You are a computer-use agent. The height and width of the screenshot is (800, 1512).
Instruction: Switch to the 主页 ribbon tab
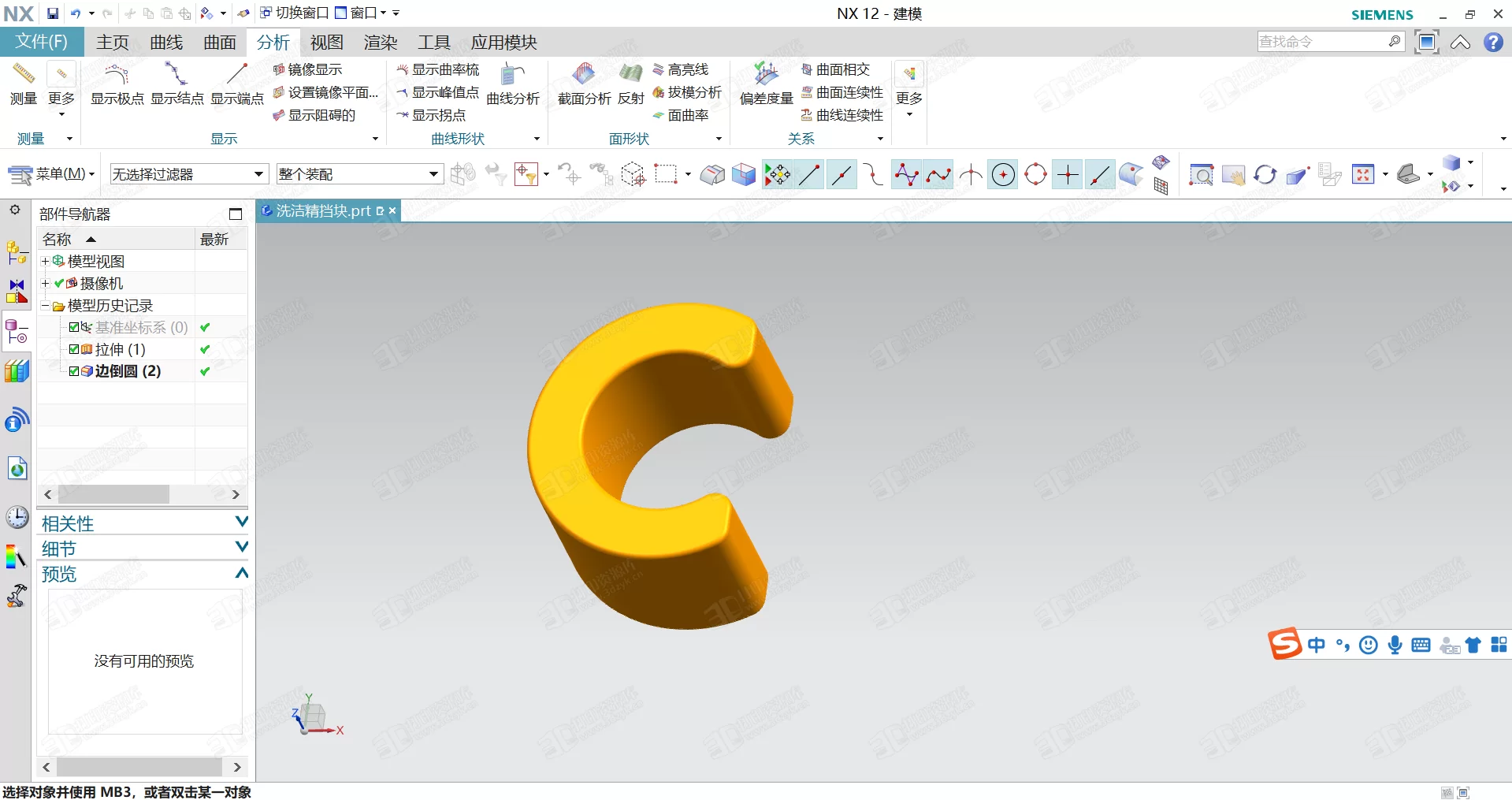coord(112,43)
